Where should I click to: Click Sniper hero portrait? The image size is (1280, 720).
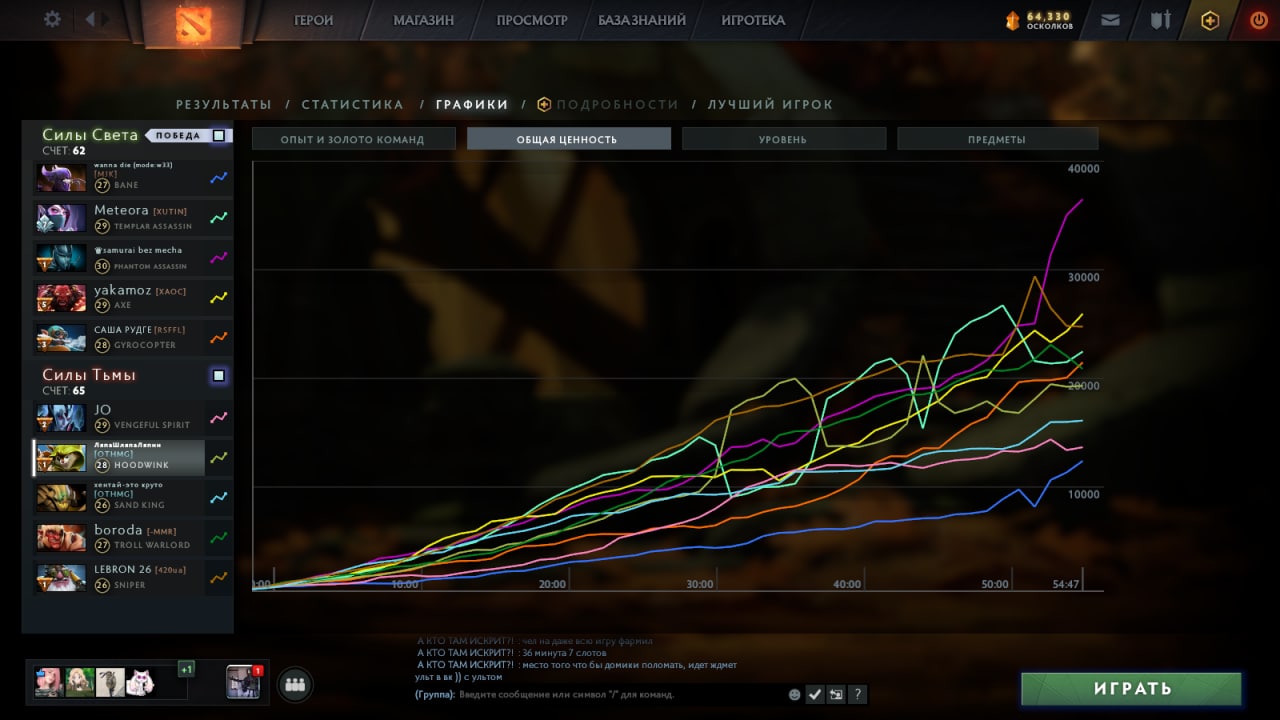tap(61, 578)
